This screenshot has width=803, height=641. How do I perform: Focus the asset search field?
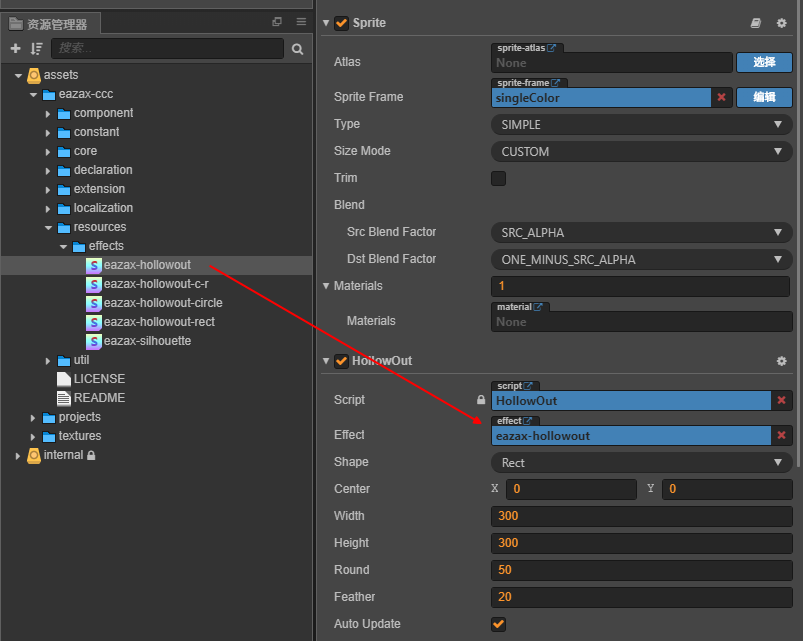167,48
